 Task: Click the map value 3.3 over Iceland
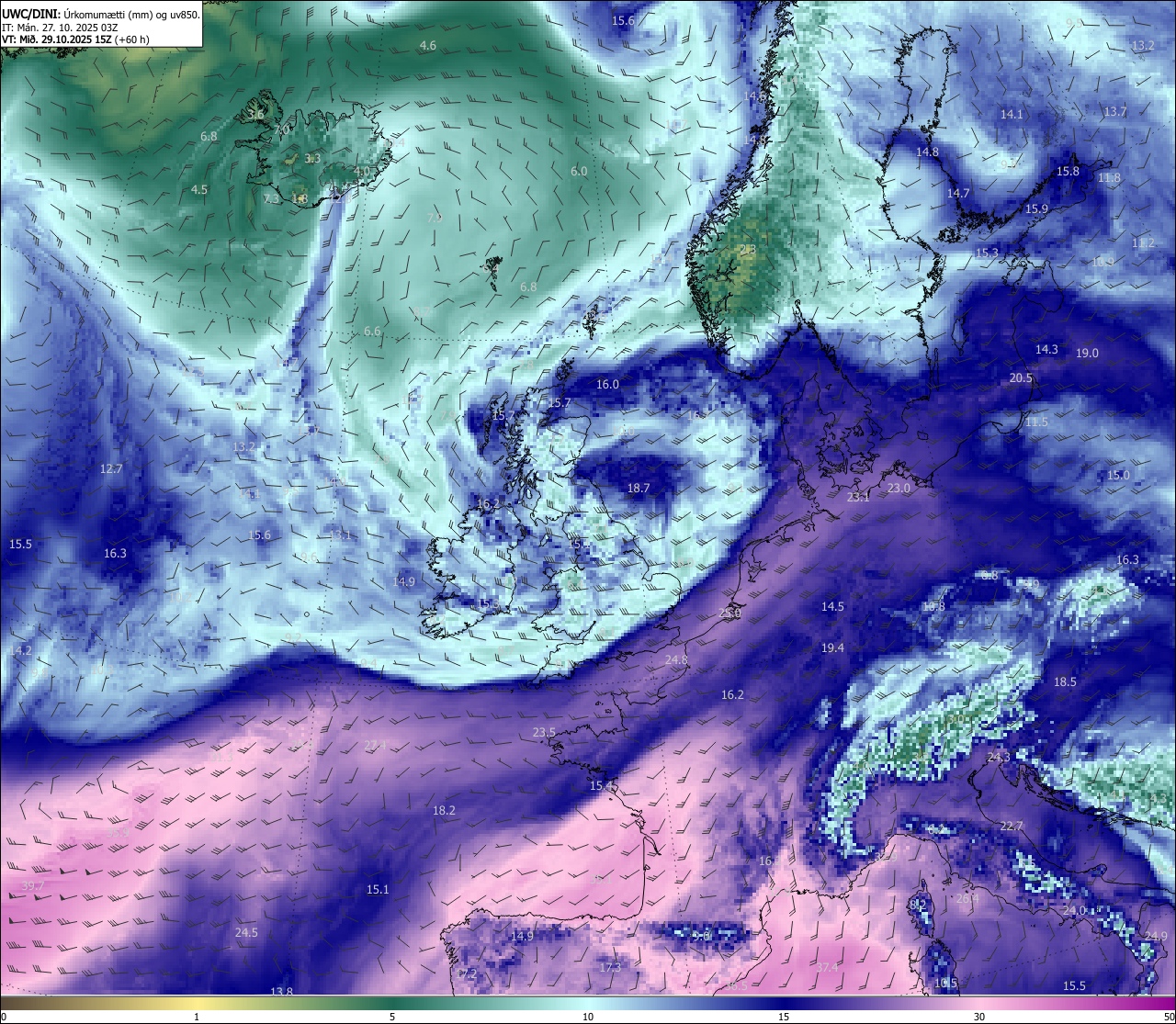click(x=312, y=158)
